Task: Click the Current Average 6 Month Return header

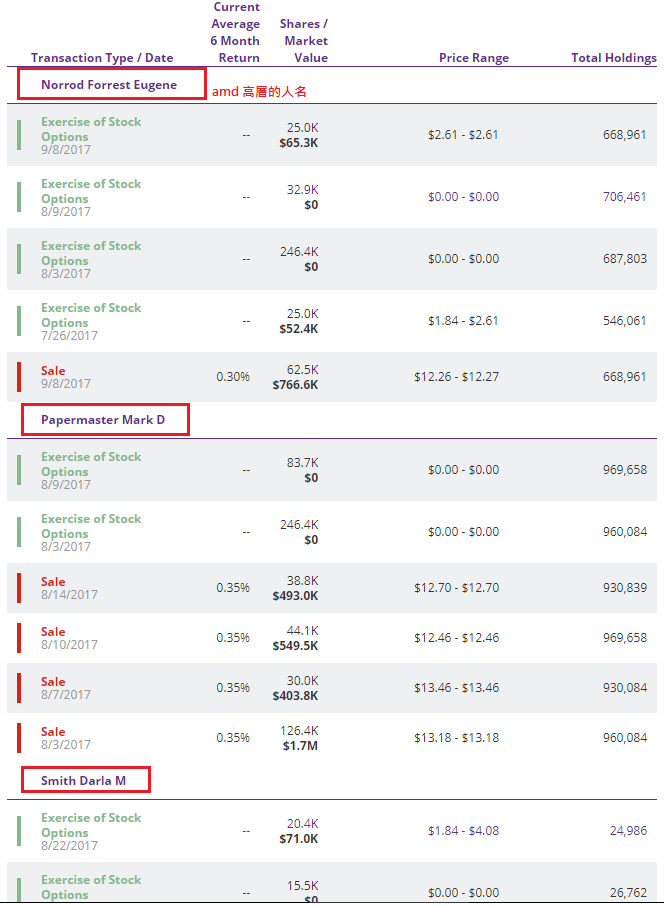Action: 236,32
